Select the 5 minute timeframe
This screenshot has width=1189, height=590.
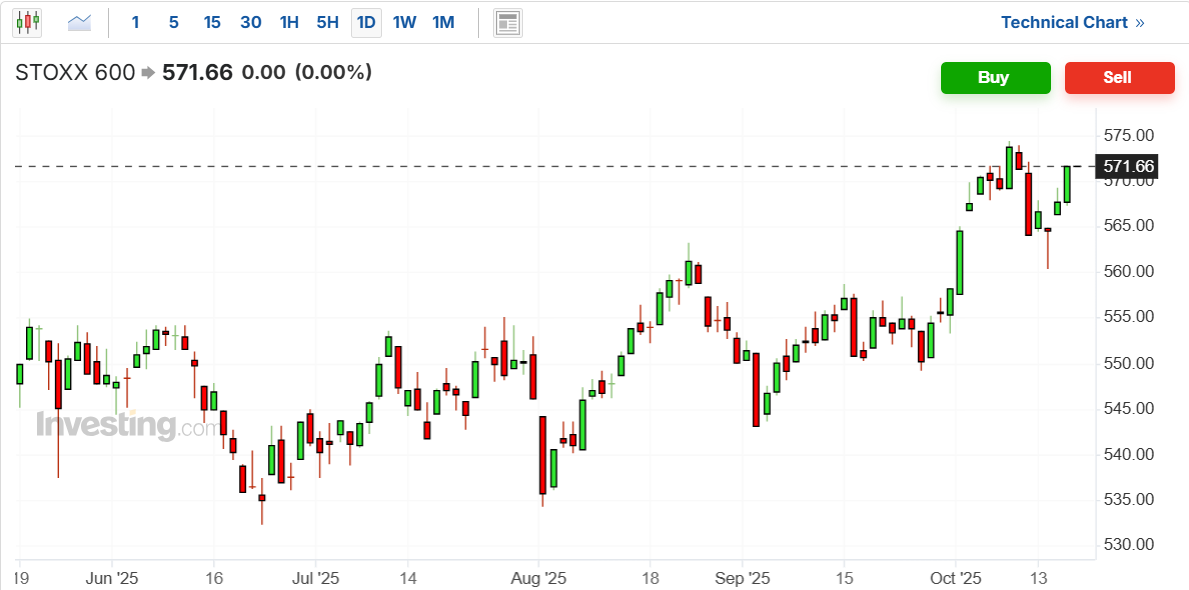[174, 22]
